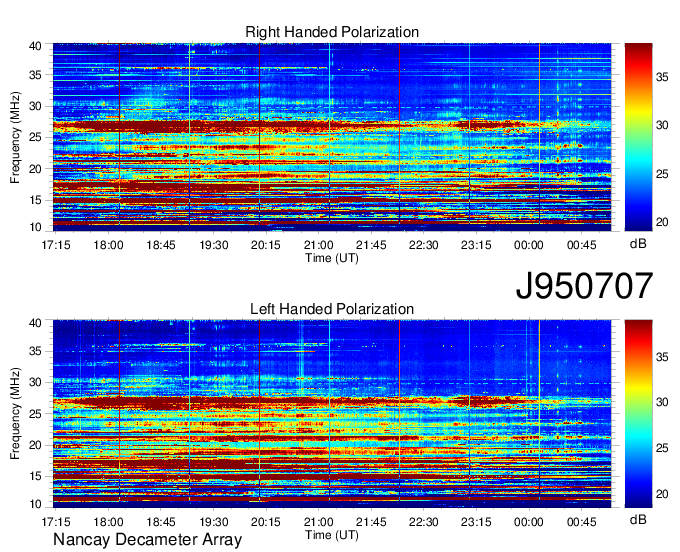Screen dimensions: 680x552
Task: Click the 'Left Handed Polarization' plot title
Action: tap(332, 309)
